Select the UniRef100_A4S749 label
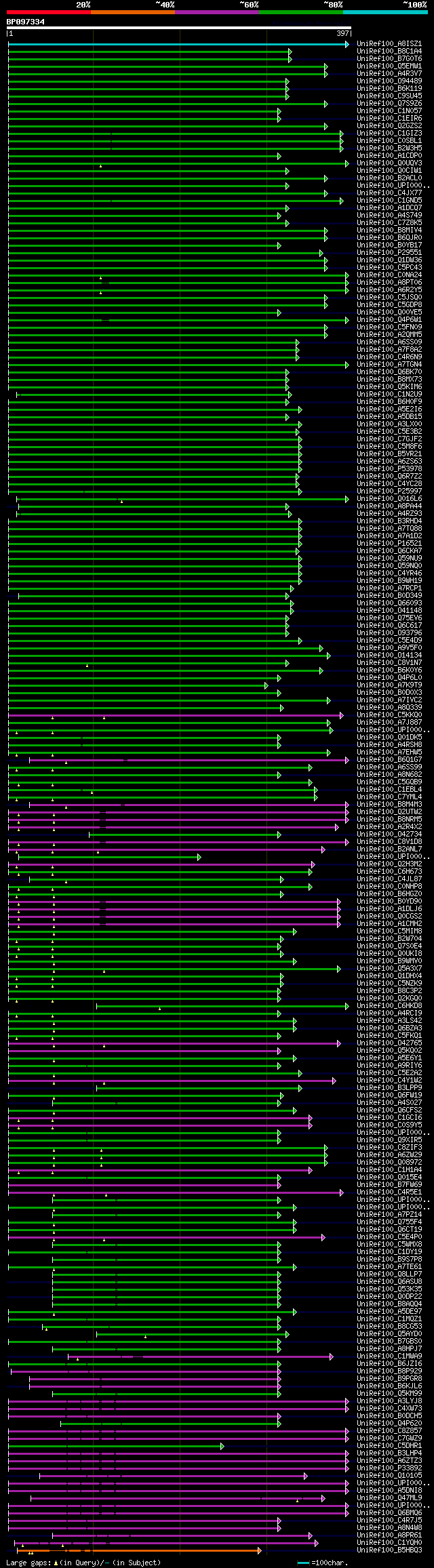The height and width of the screenshot is (1568, 434). pyautogui.click(x=389, y=216)
